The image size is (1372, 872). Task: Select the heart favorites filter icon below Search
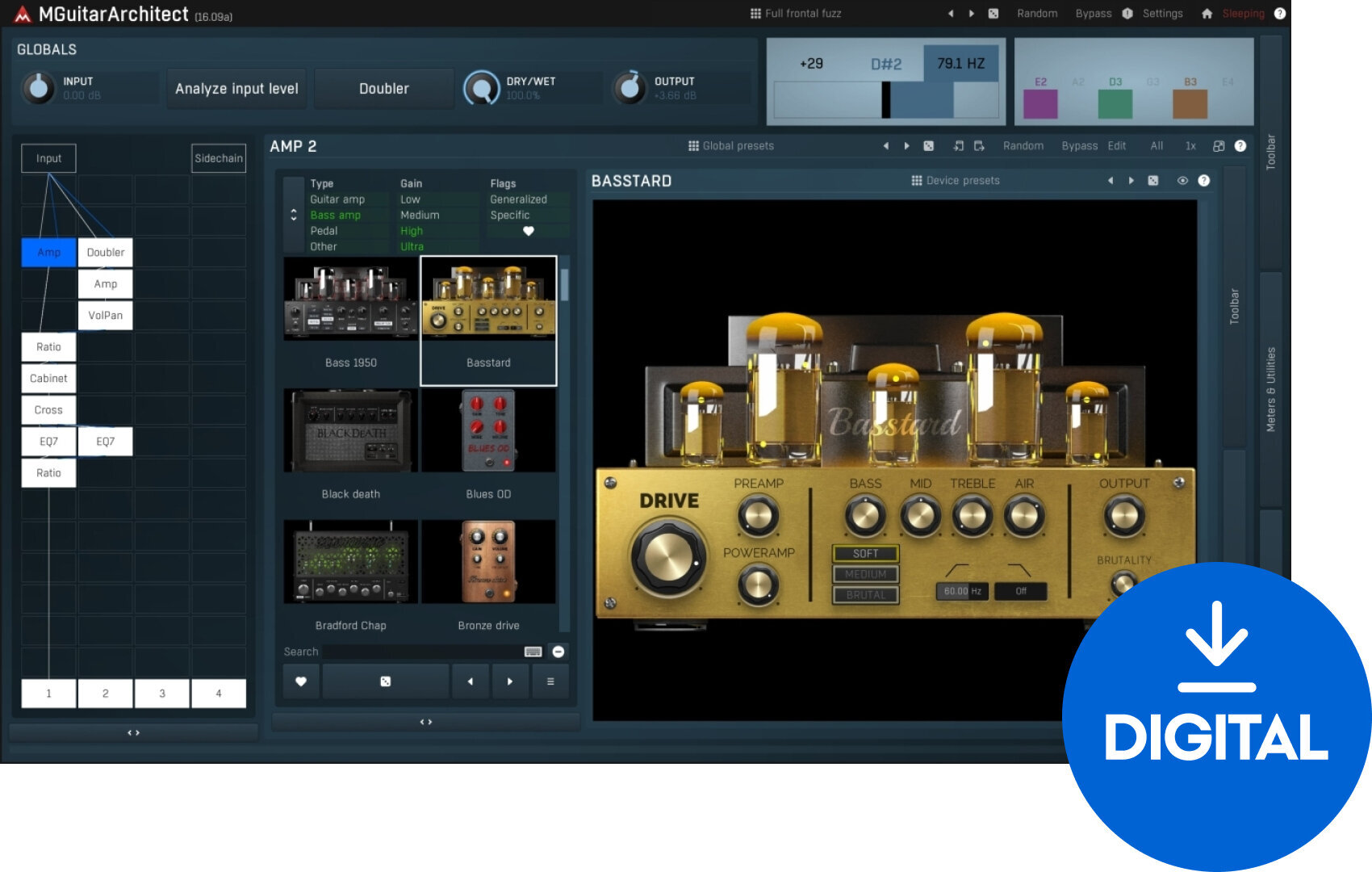tap(300, 681)
